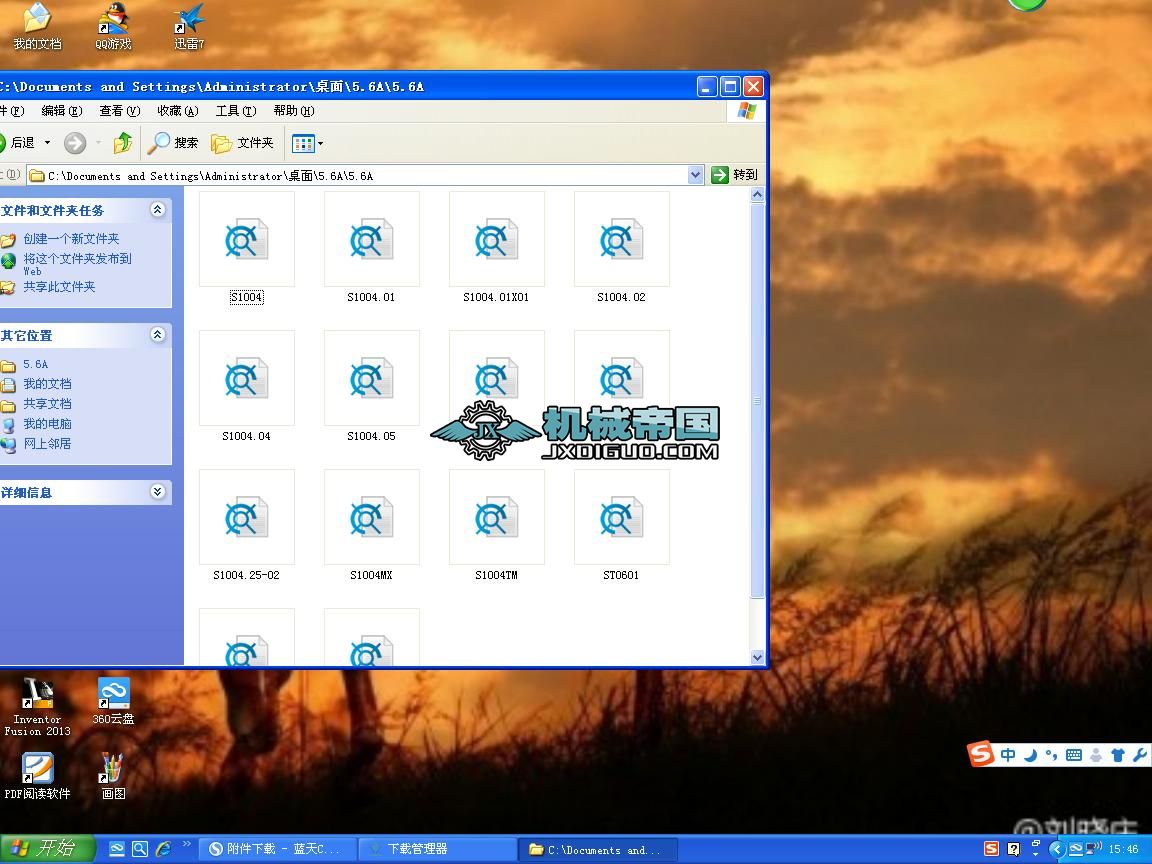Open the S1004 file thumbnail
This screenshot has width=1152, height=864.
[247, 240]
